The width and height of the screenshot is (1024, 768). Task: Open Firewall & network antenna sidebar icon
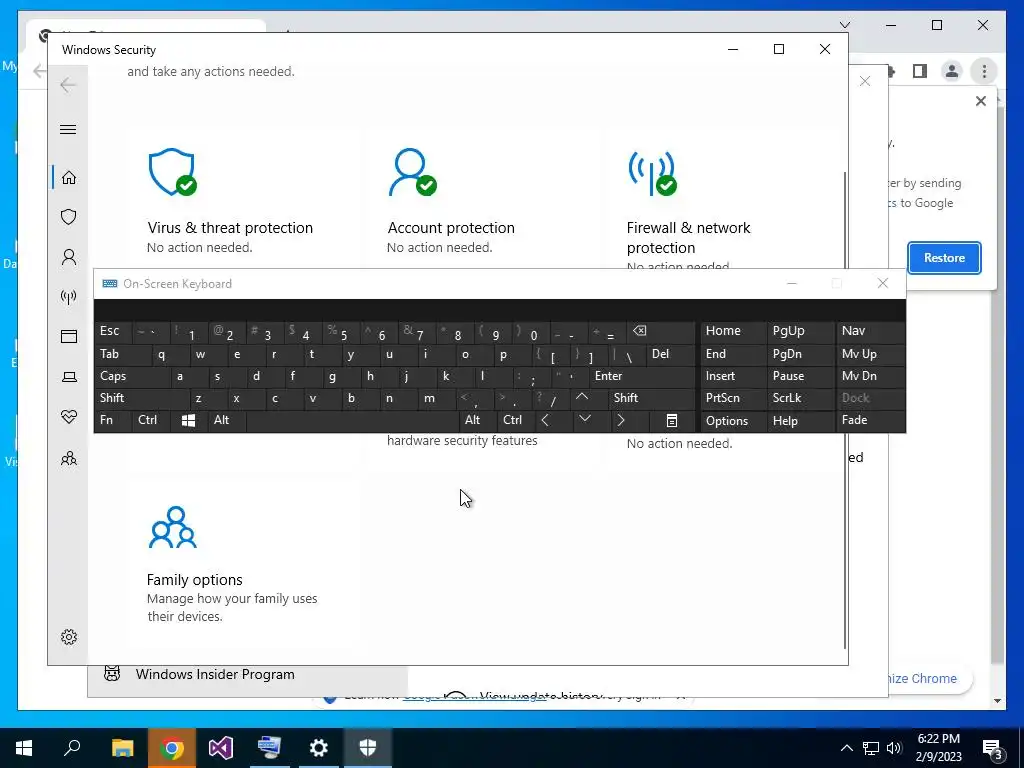(69, 296)
